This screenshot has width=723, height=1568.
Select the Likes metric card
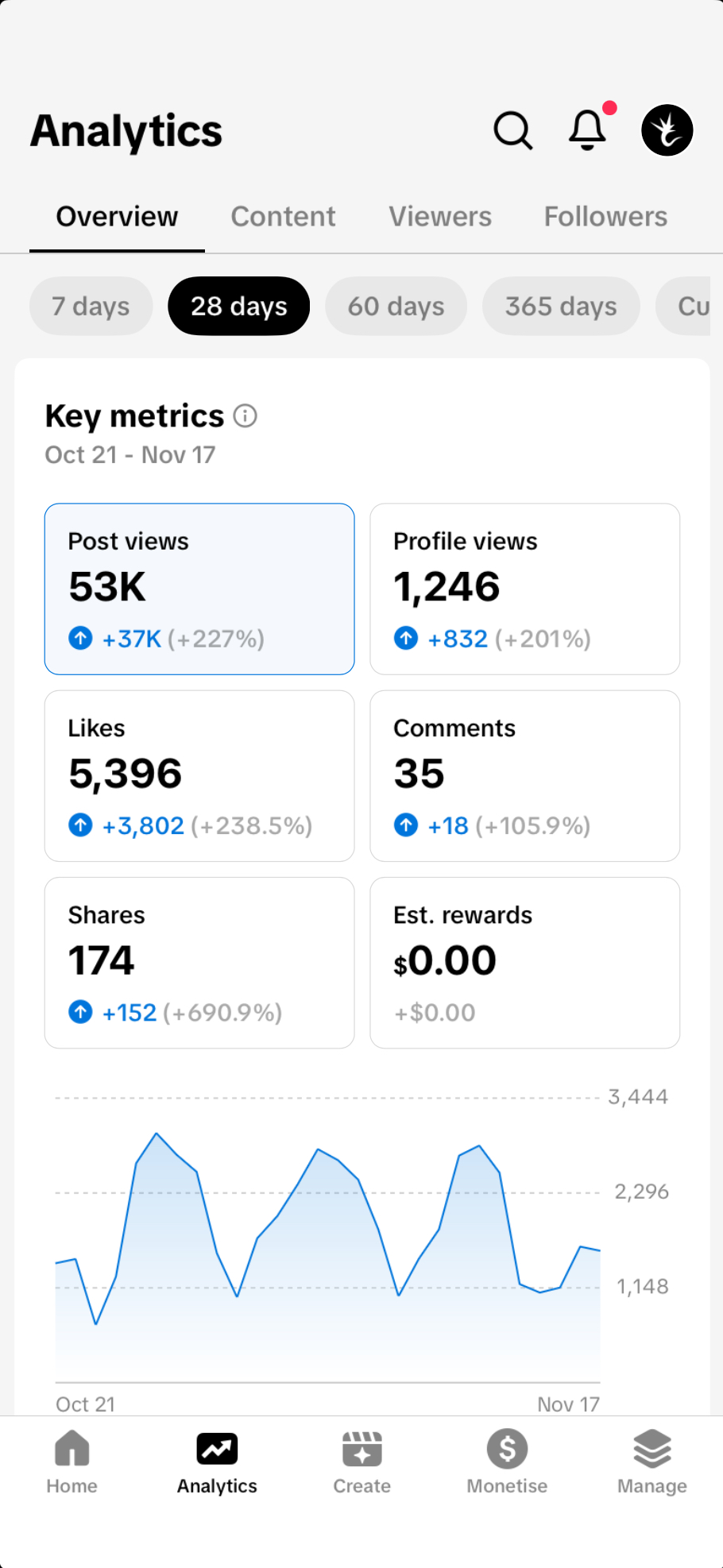click(x=199, y=775)
